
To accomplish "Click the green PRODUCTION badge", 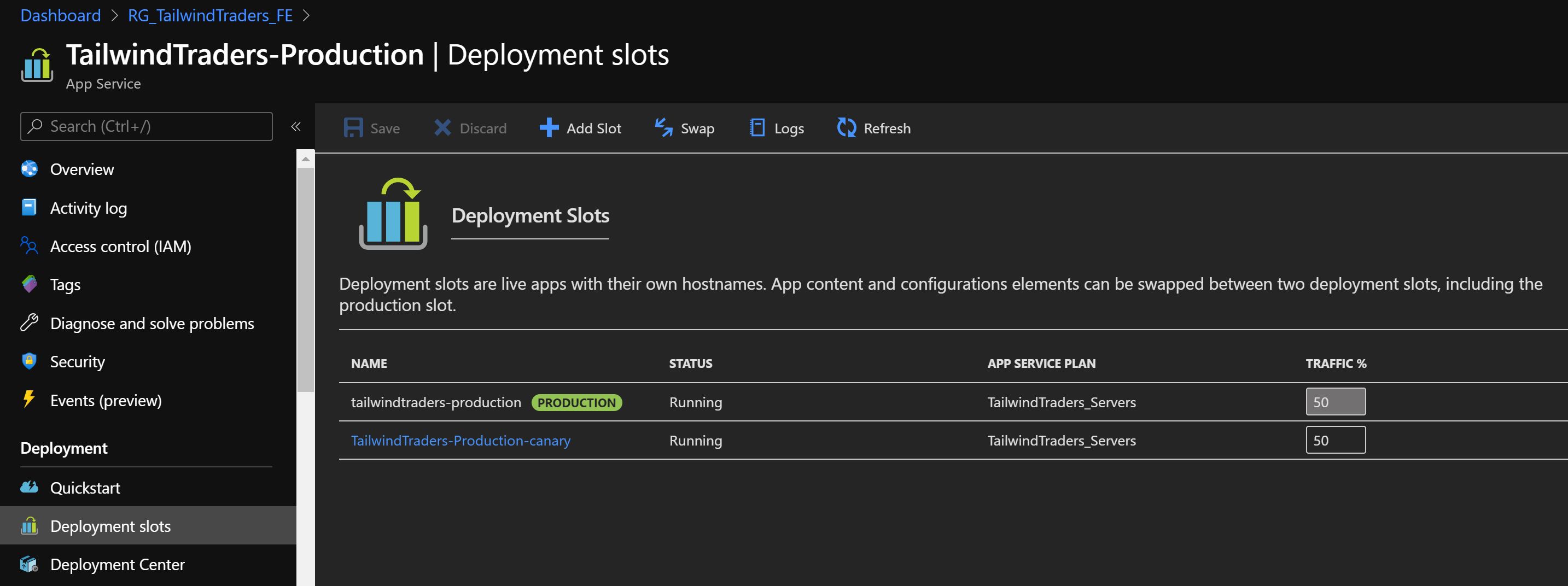I will tap(576, 402).
